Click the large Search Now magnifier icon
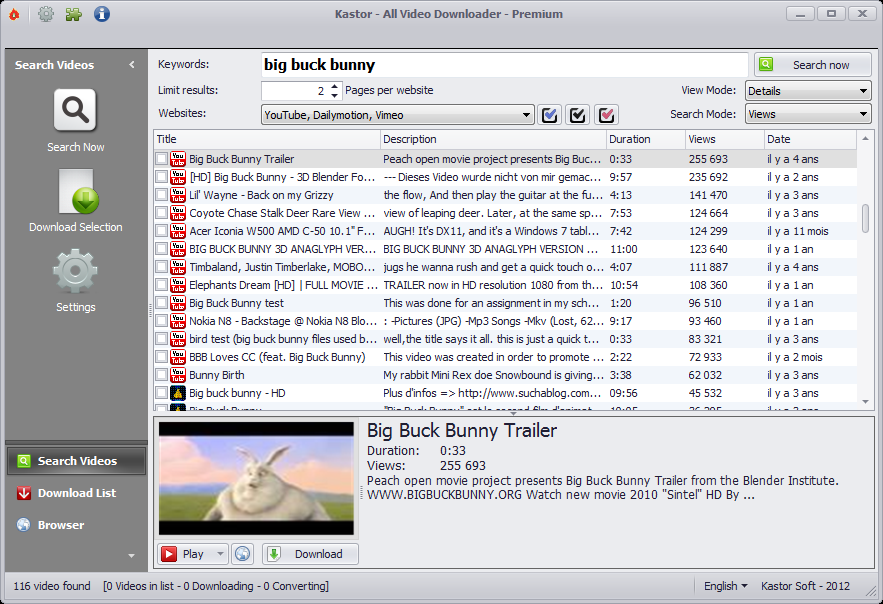Image resolution: width=883 pixels, height=604 pixels. coord(75,111)
